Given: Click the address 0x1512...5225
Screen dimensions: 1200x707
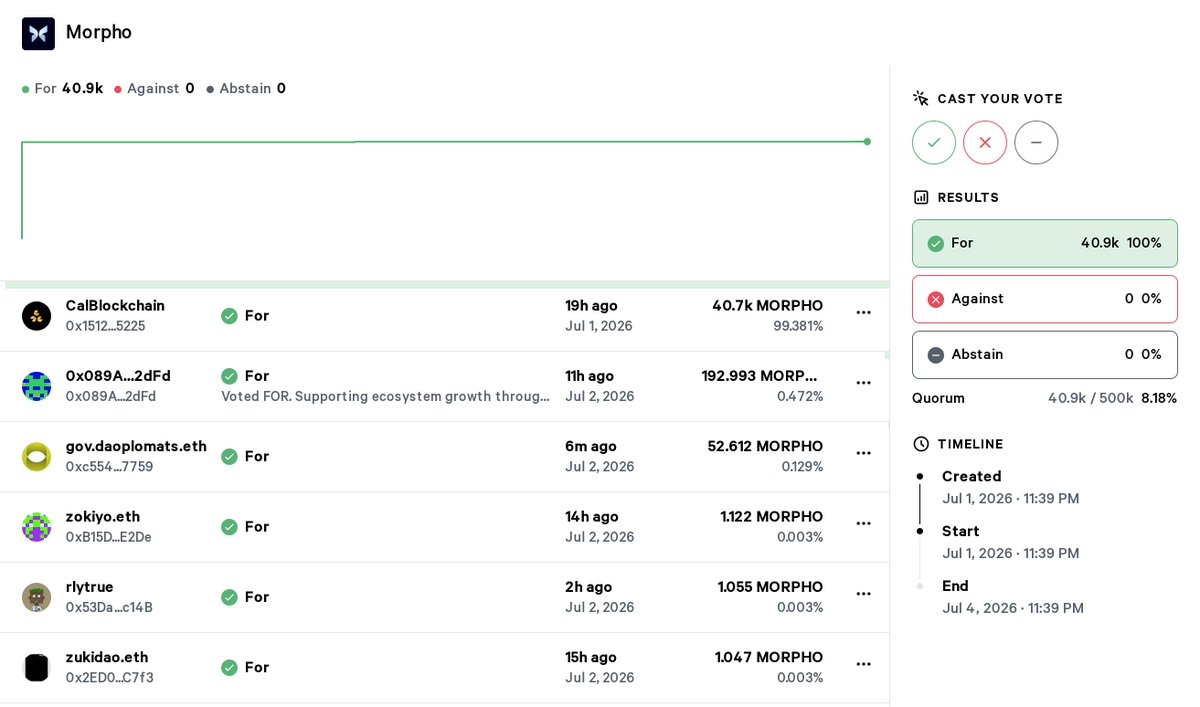Looking at the screenshot, I should 106,326.
